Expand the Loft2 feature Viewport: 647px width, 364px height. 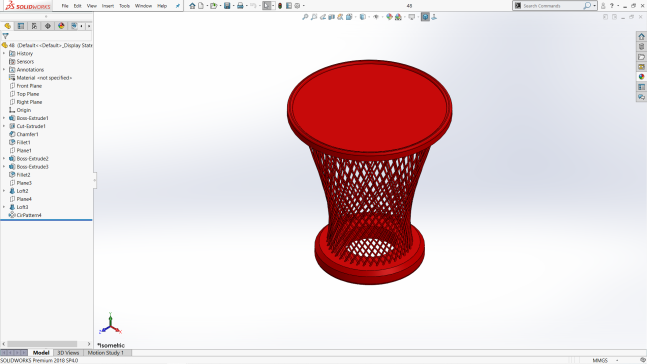click(x=4, y=191)
